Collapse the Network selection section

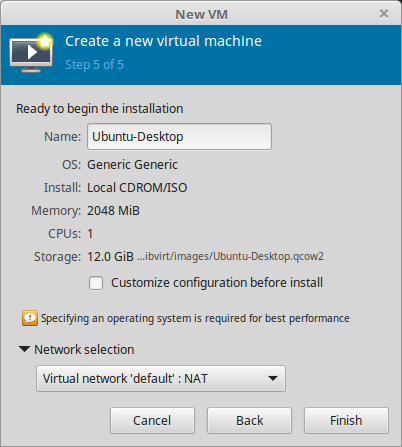coord(24,349)
